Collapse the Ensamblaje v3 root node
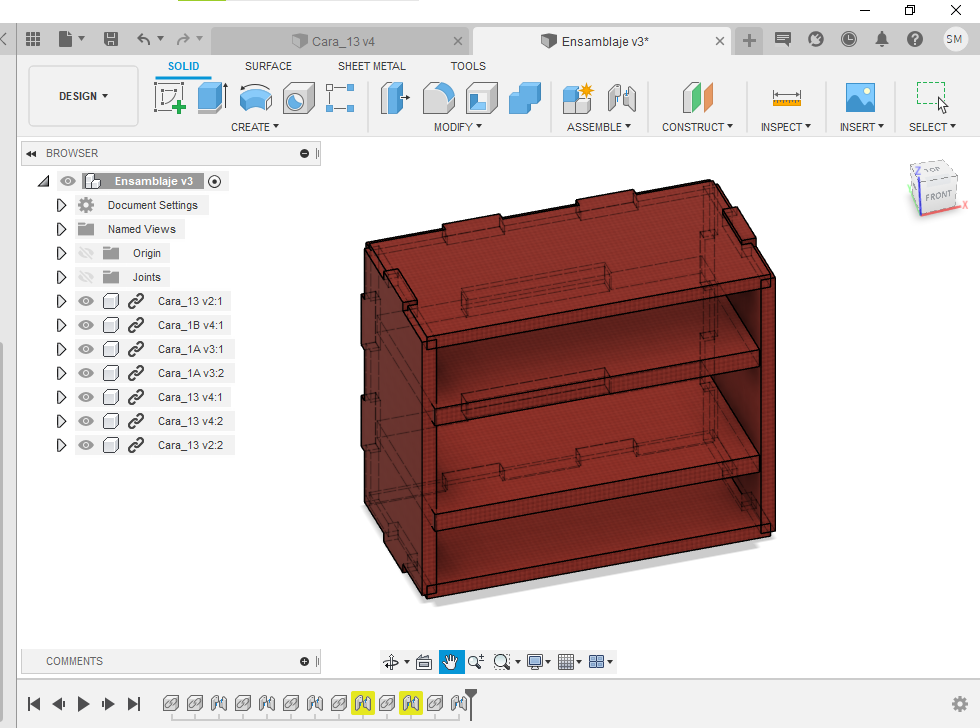Image resolution: width=980 pixels, height=728 pixels. (x=43, y=181)
